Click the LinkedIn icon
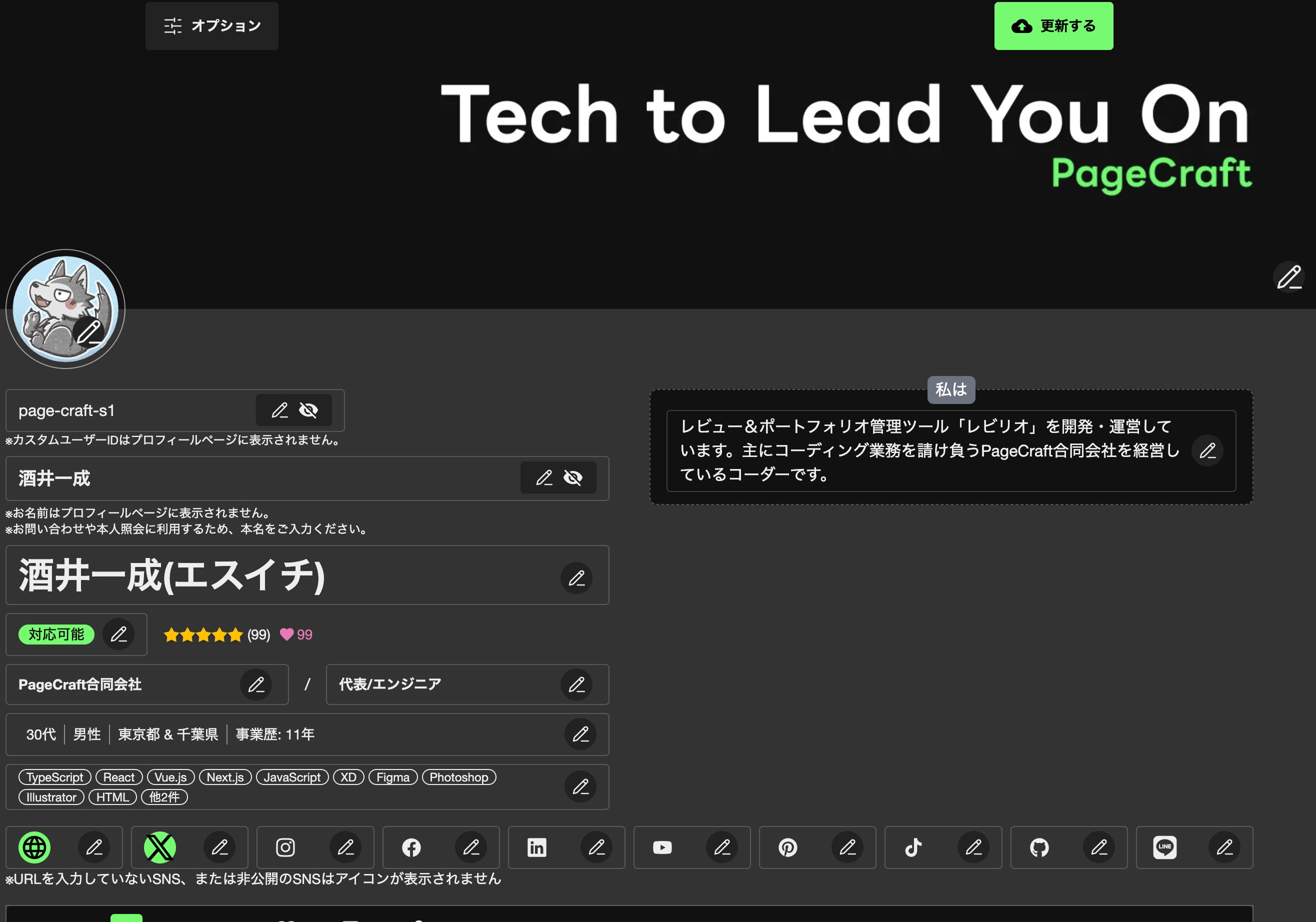This screenshot has height=922, width=1316. [x=536, y=847]
